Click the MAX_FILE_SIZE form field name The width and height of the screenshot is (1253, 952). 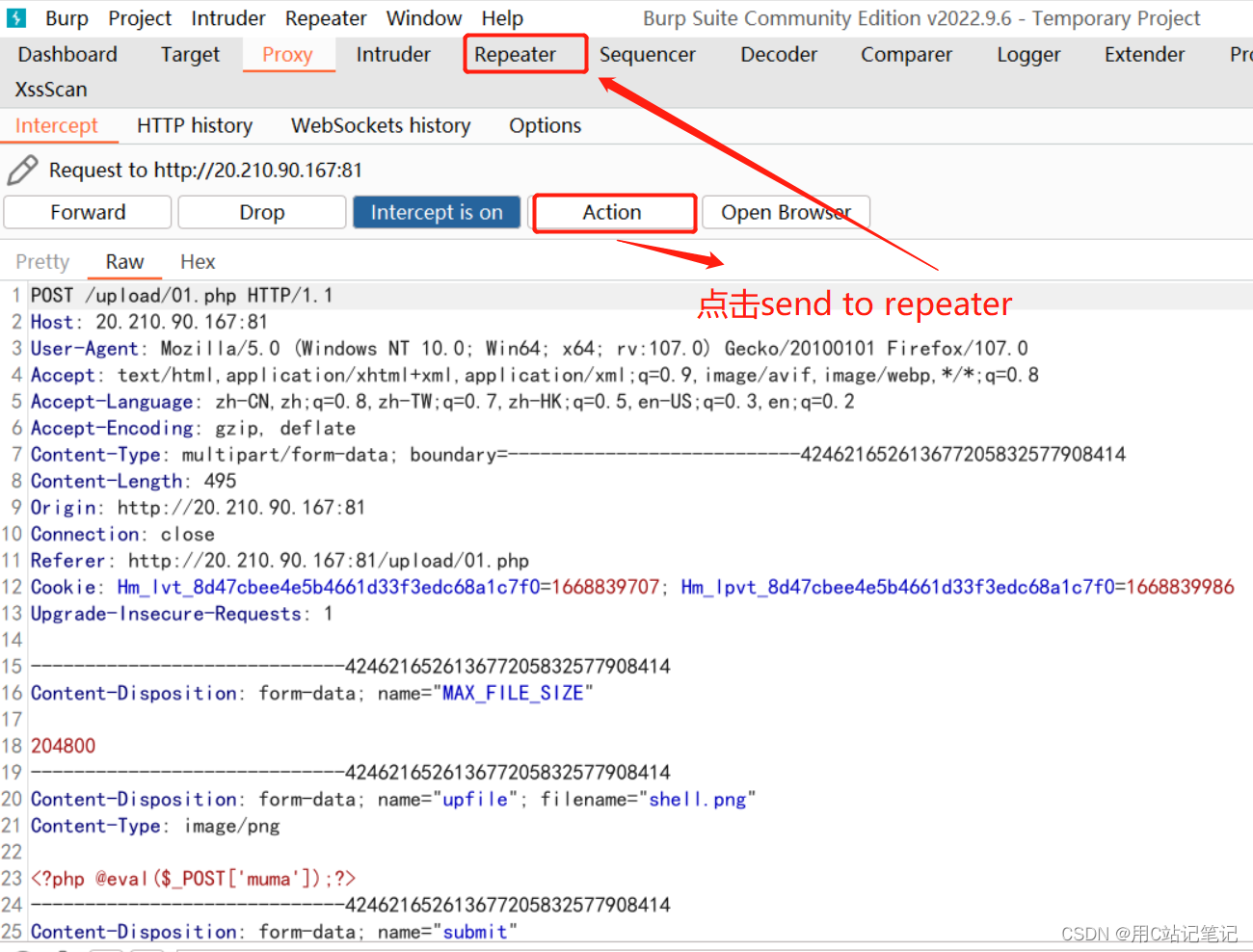513,694
